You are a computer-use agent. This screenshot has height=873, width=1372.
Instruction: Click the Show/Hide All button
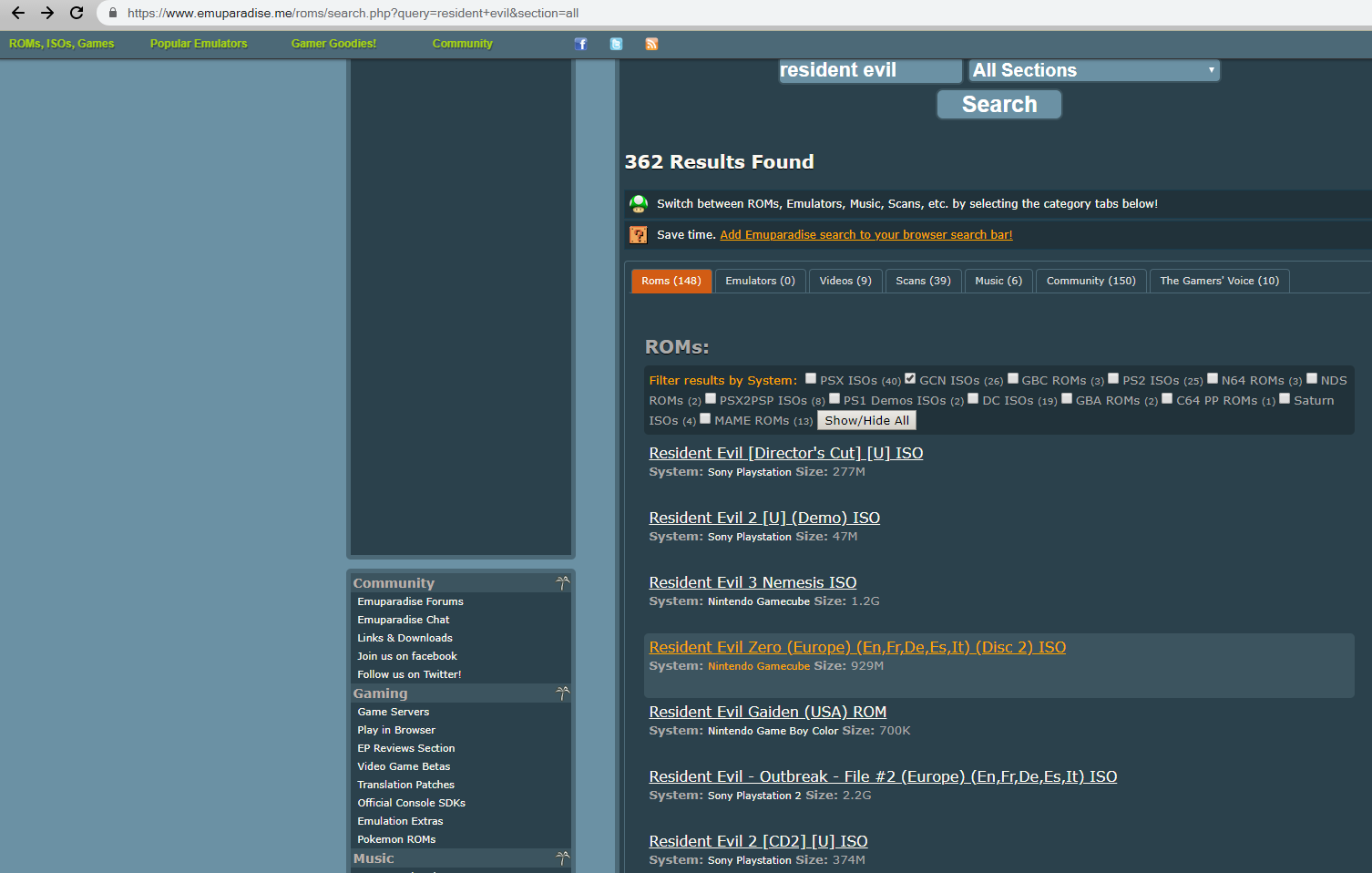[x=866, y=420]
